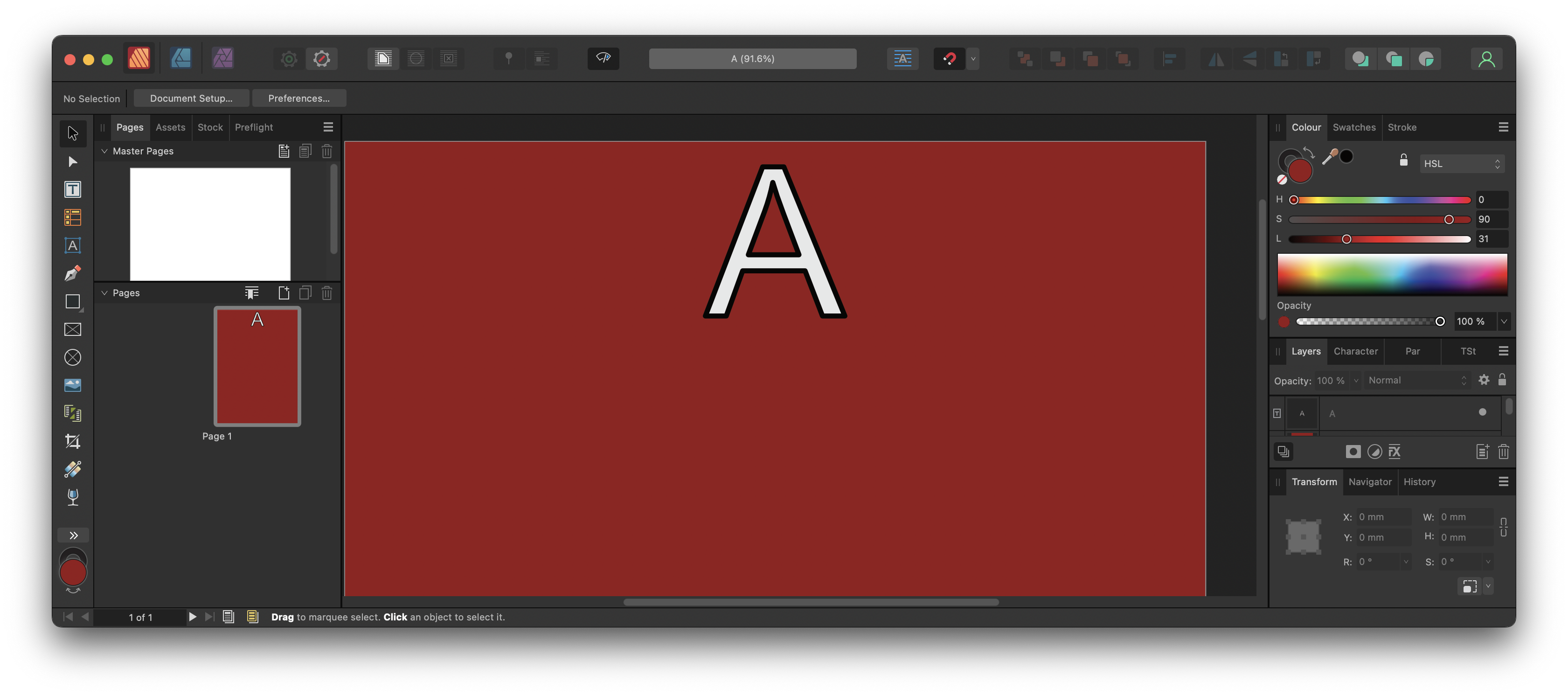Select the Transparency (wine glass) tool
This screenshot has height=696, width=1568.
click(72, 497)
